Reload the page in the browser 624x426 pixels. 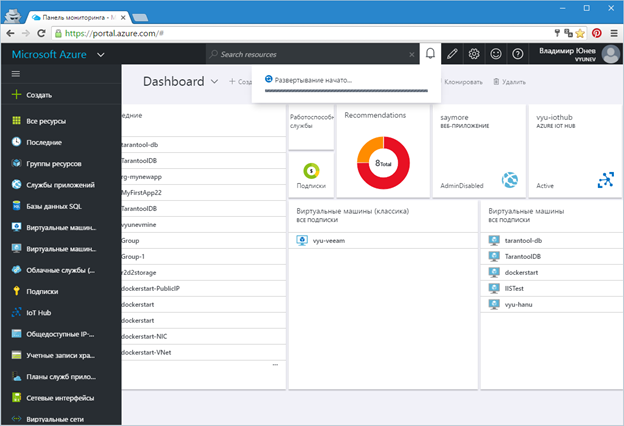[x=41, y=33]
